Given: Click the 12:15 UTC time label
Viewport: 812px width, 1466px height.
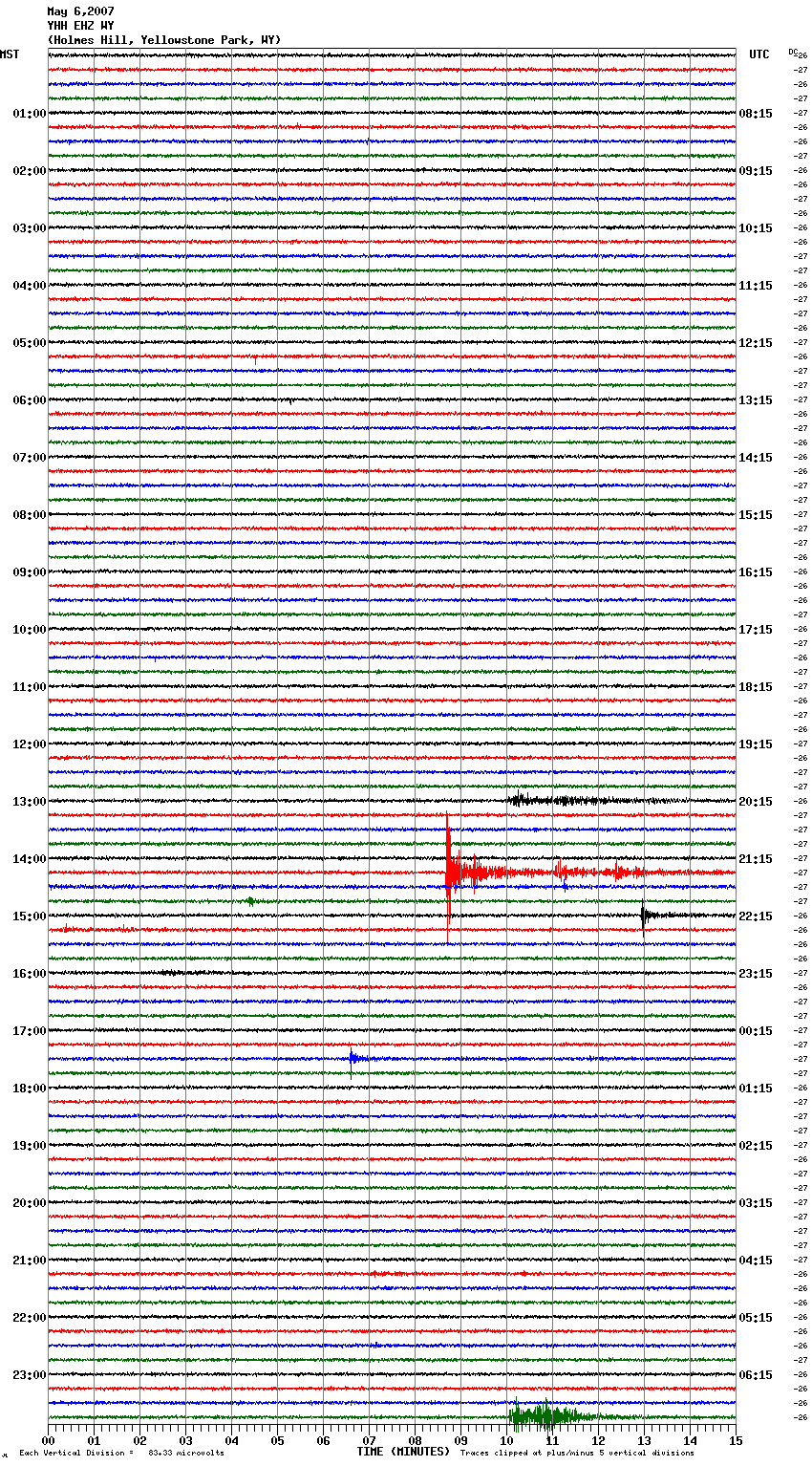Looking at the screenshot, I should (756, 343).
